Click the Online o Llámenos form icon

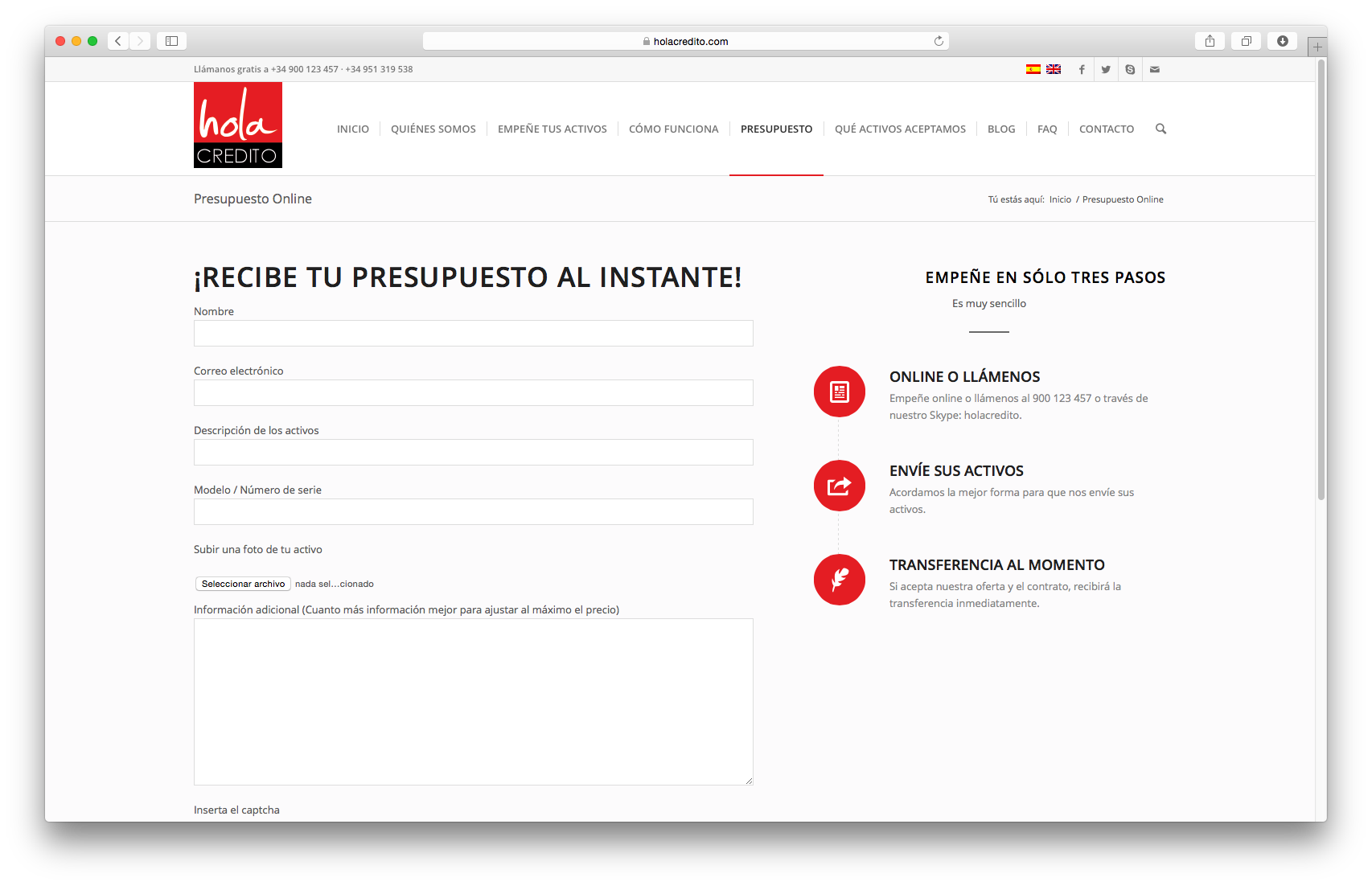pos(840,392)
